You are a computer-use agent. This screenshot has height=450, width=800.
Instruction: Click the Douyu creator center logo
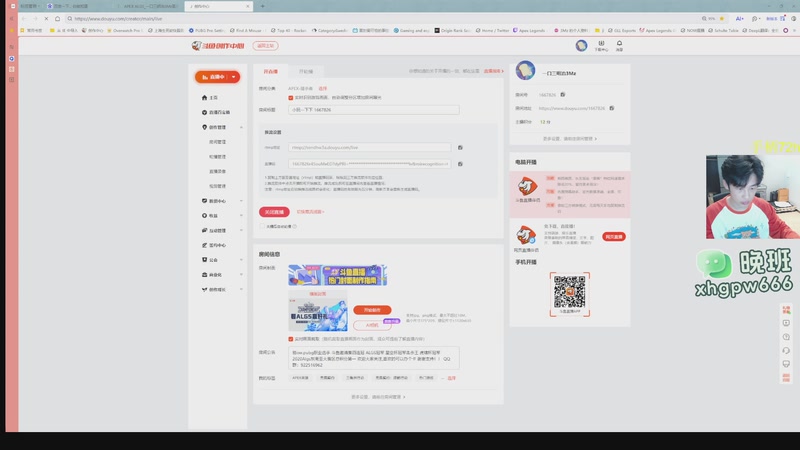pyautogui.click(x=218, y=46)
